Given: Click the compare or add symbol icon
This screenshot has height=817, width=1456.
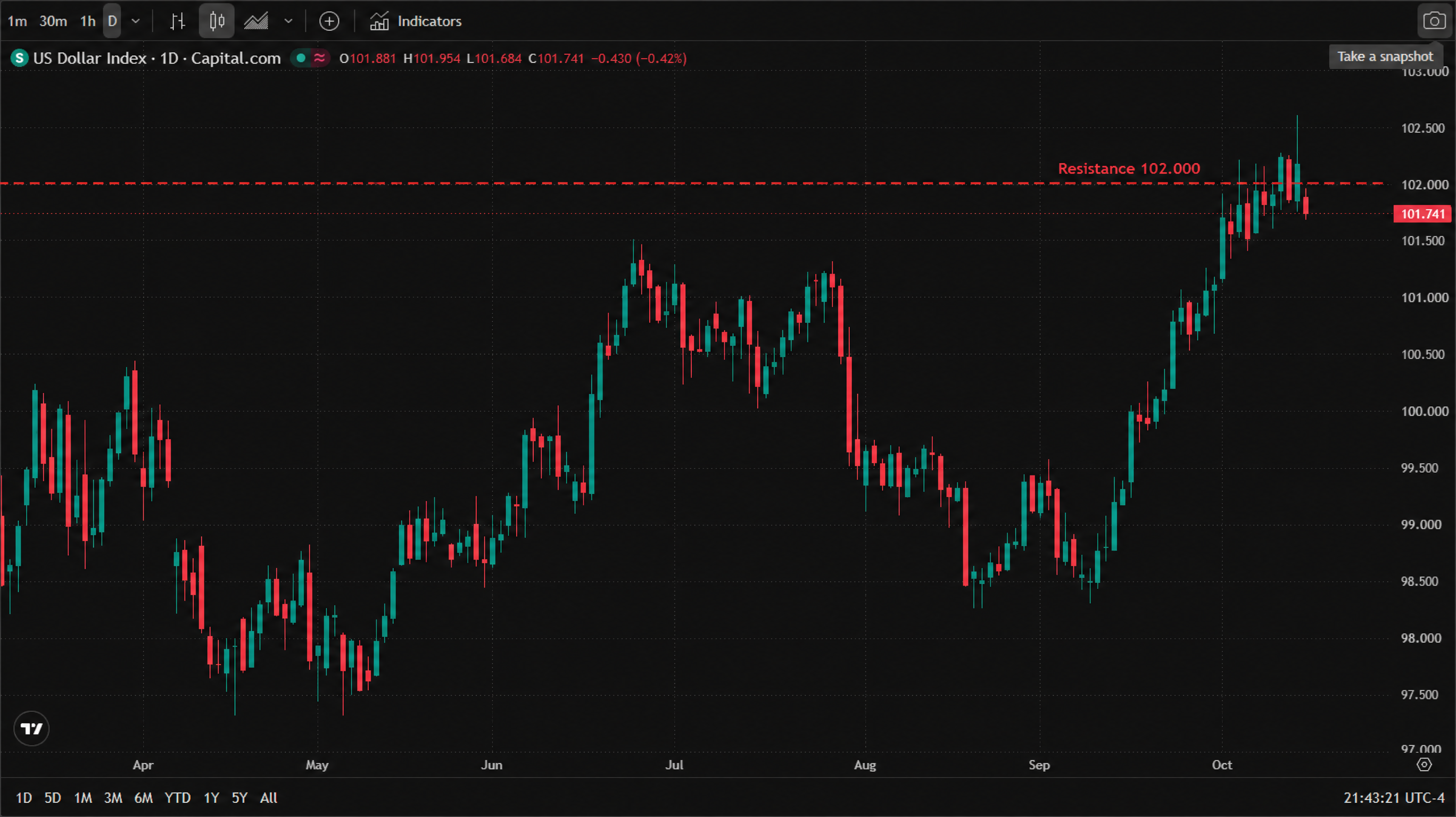Looking at the screenshot, I should point(329,21).
